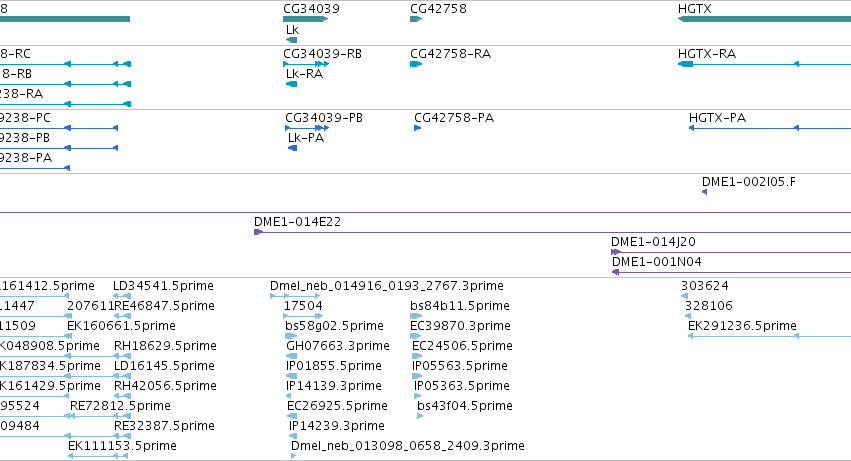Select the bs84b11.5prime EST label
851x461 pixels.
click(x=460, y=306)
